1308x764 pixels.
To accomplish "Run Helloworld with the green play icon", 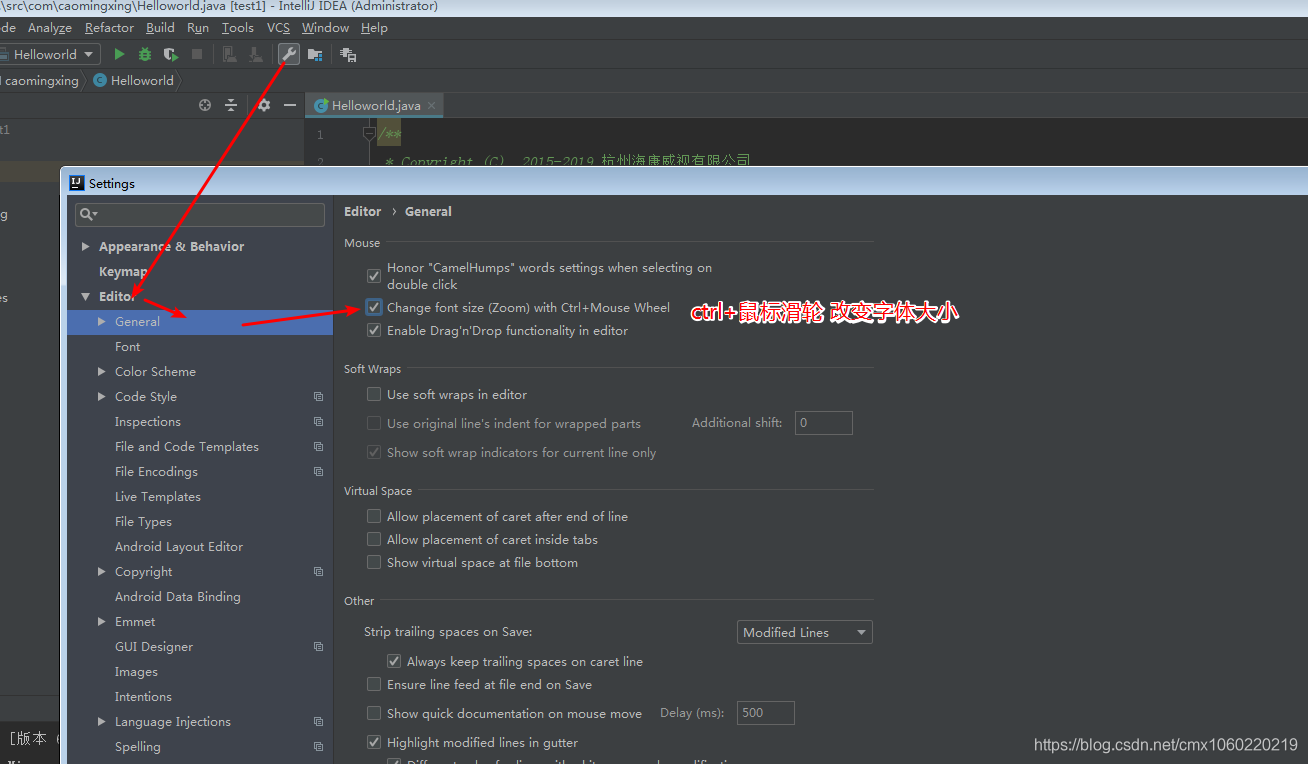I will (119, 54).
